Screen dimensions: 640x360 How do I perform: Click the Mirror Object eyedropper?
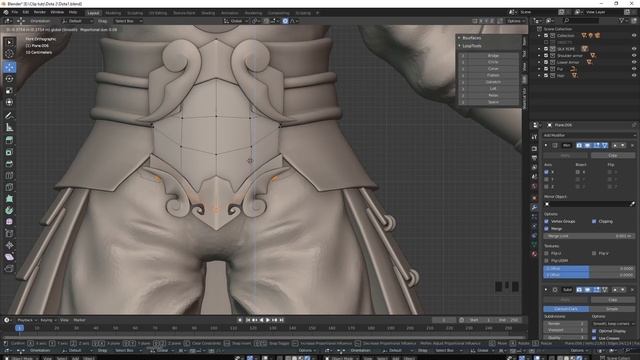(x=632, y=203)
